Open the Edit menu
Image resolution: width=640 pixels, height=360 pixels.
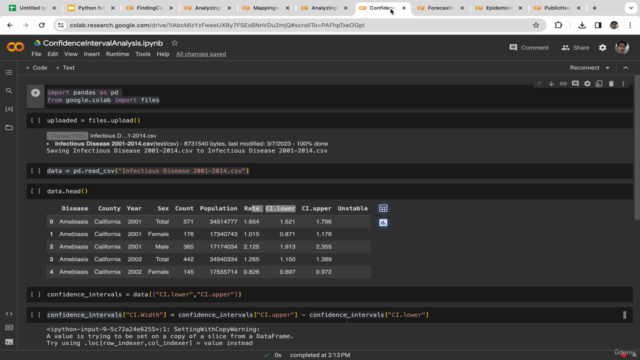pos(53,54)
